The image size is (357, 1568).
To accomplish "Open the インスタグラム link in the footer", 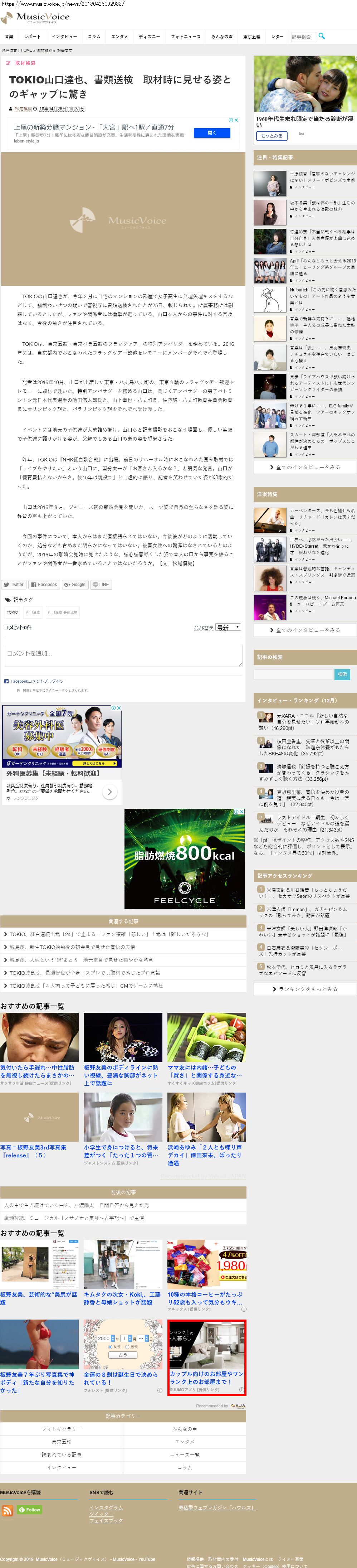I will coord(106,1508).
